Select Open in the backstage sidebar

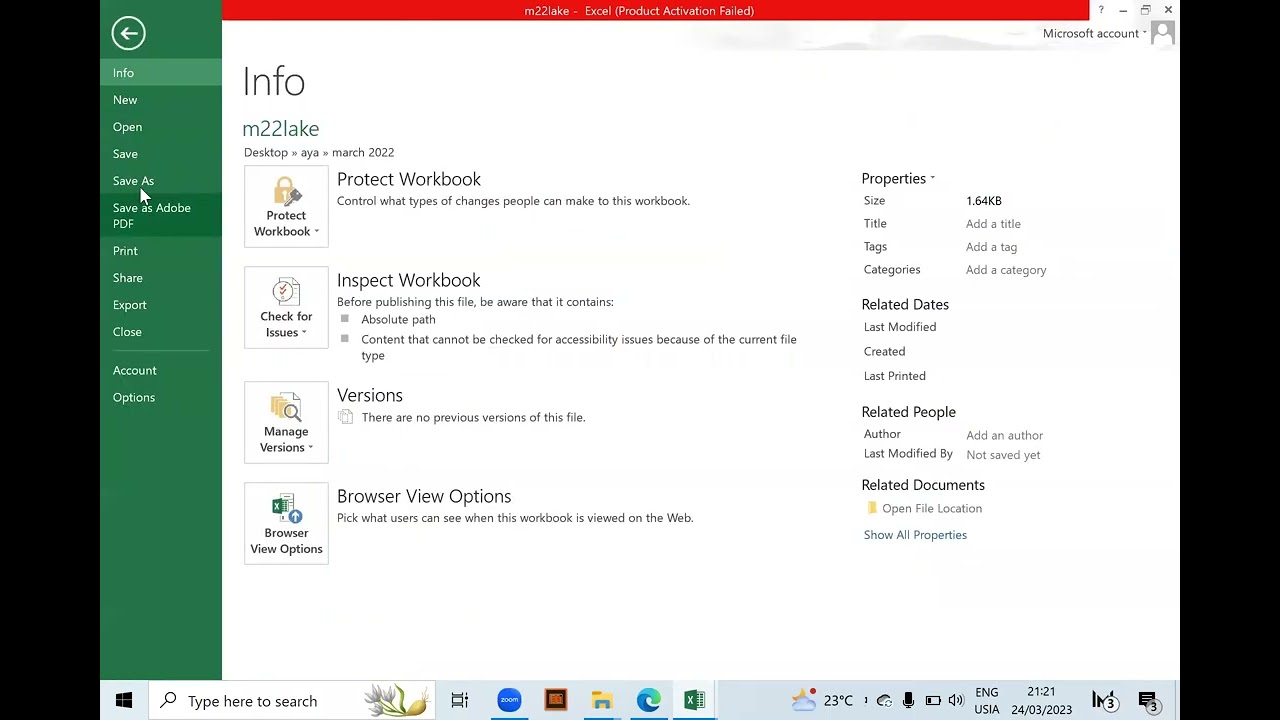point(161,127)
